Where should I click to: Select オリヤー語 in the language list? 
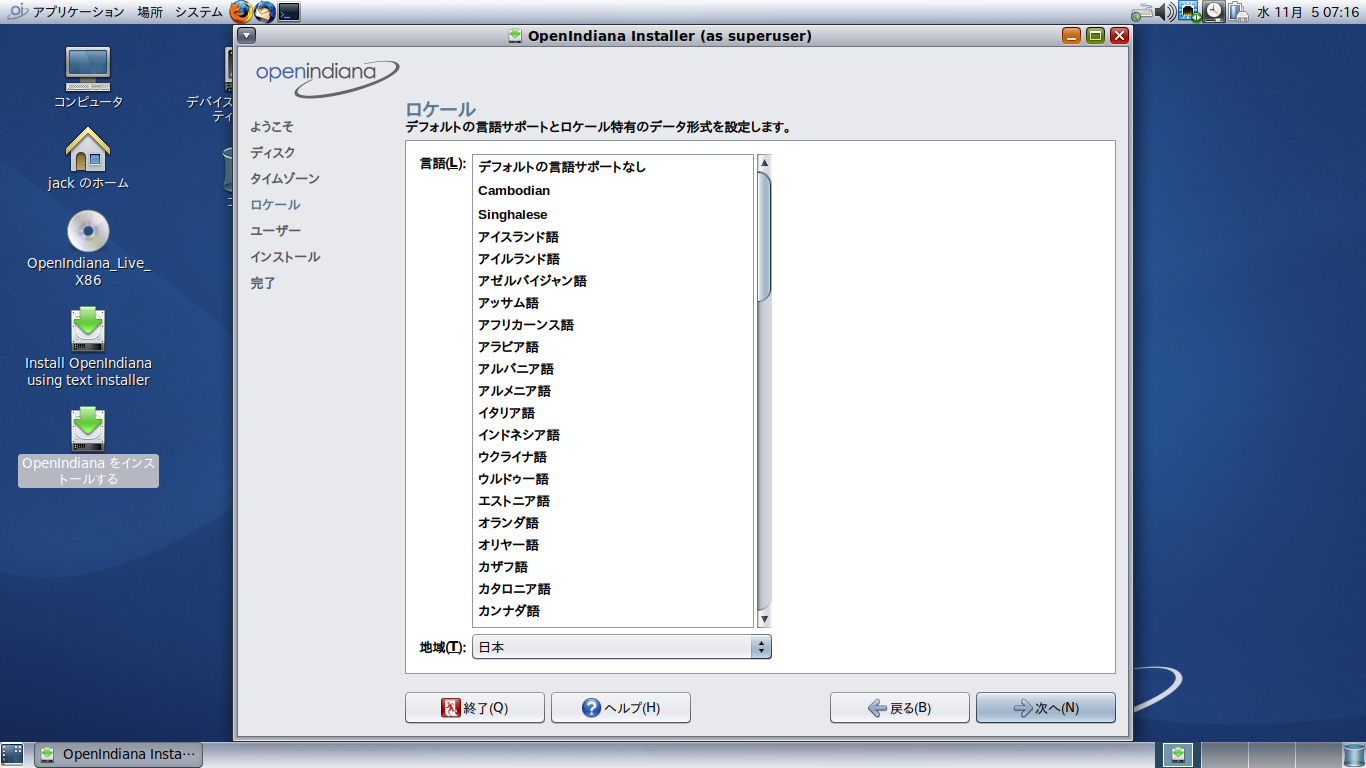point(613,545)
